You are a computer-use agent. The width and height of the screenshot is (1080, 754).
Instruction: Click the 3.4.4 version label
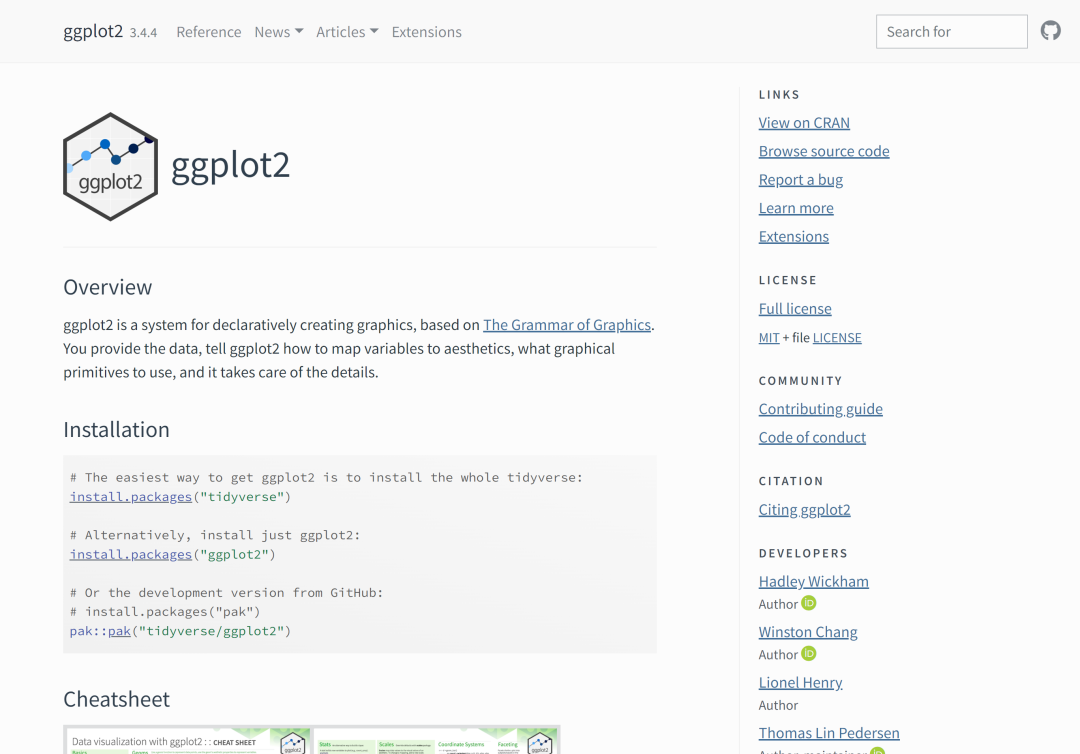(143, 32)
